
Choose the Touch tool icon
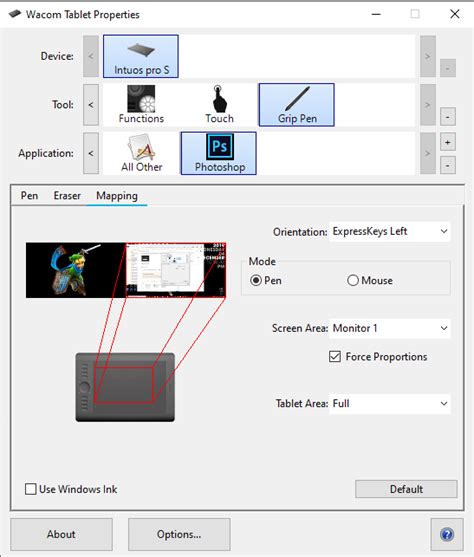click(x=219, y=105)
